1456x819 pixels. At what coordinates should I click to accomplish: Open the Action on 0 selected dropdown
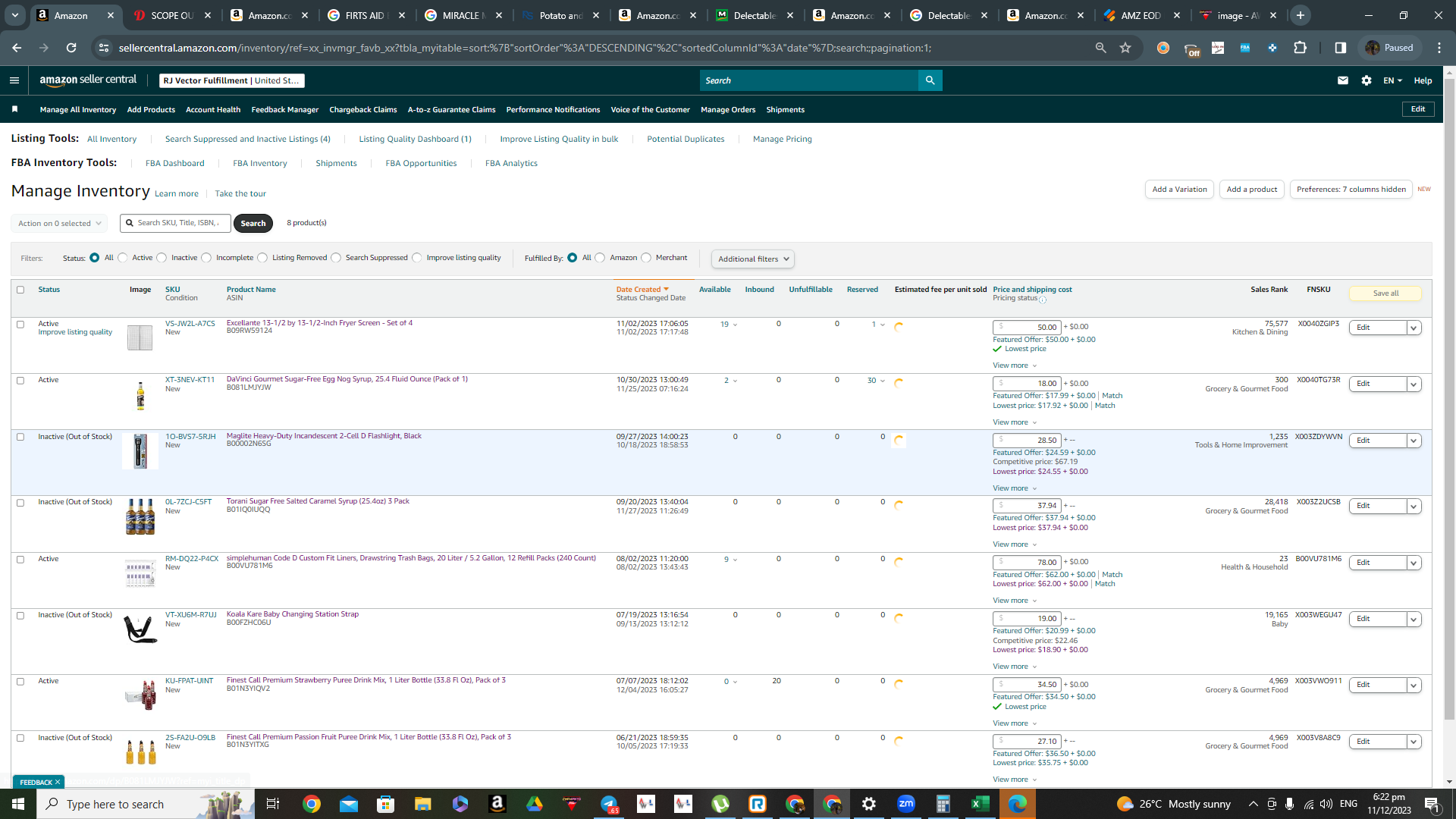click(59, 224)
